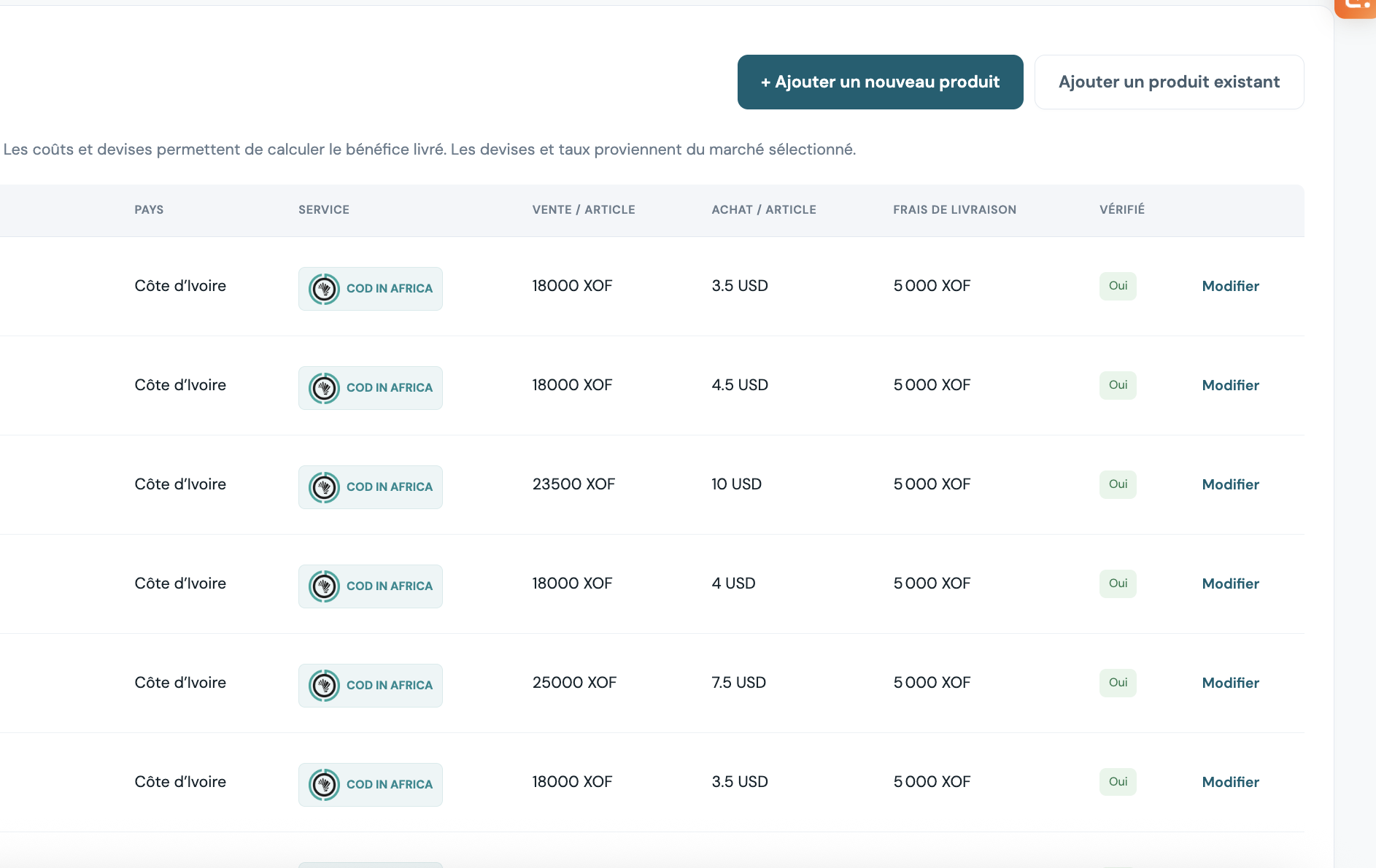The width and height of the screenshot is (1376, 868).
Task: Click the COD in Africa logo in the 10 USD row
Action: tap(324, 487)
